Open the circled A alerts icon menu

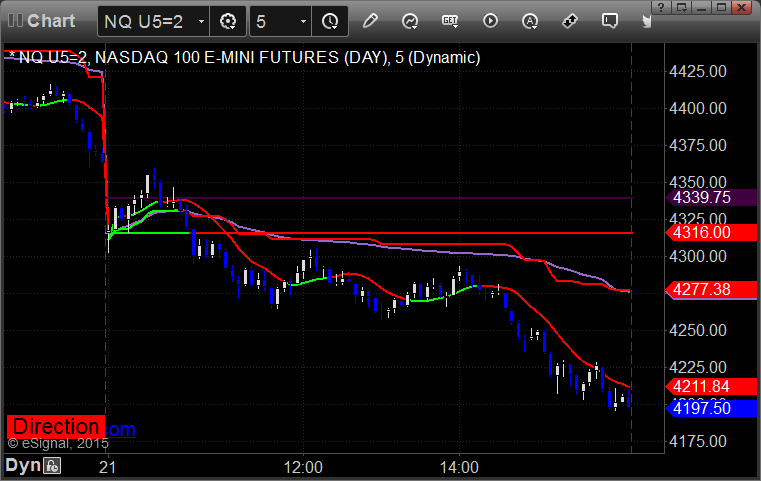(x=529, y=21)
